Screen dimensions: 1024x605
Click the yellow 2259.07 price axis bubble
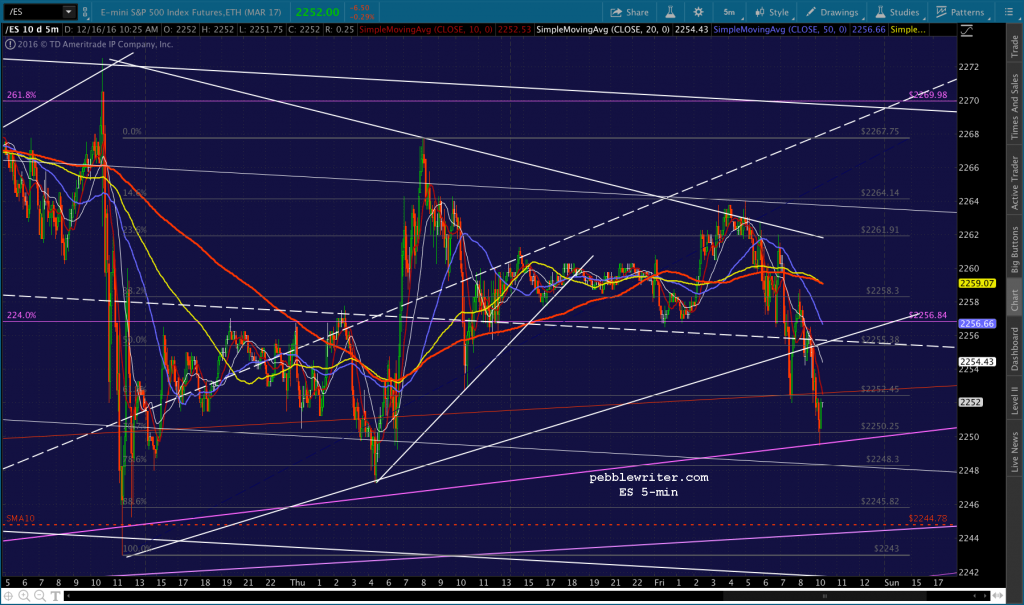click(x=976, y=283)
